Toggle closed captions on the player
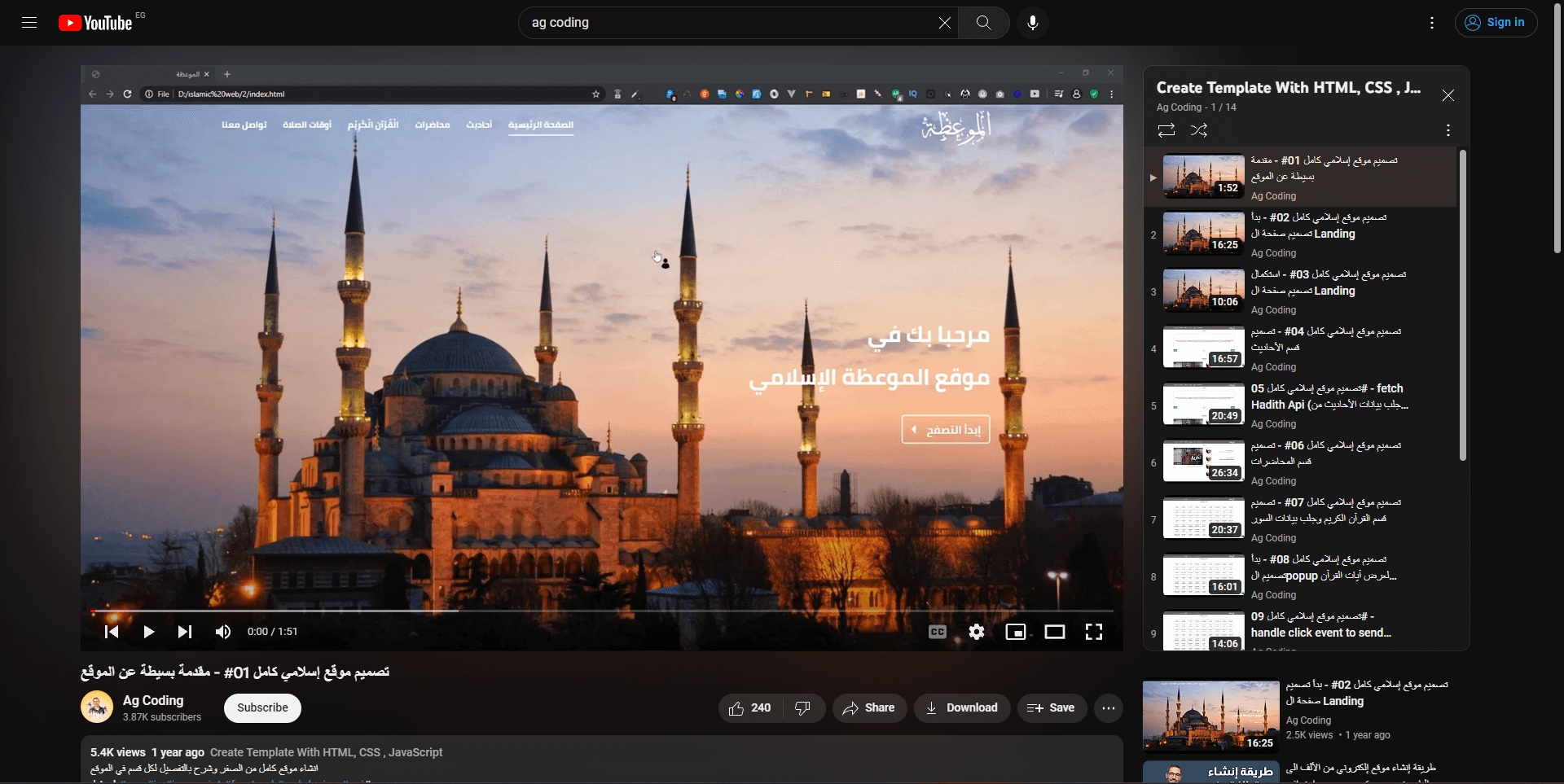This screenshot has height=784, width=1564. tap(938, 632)
